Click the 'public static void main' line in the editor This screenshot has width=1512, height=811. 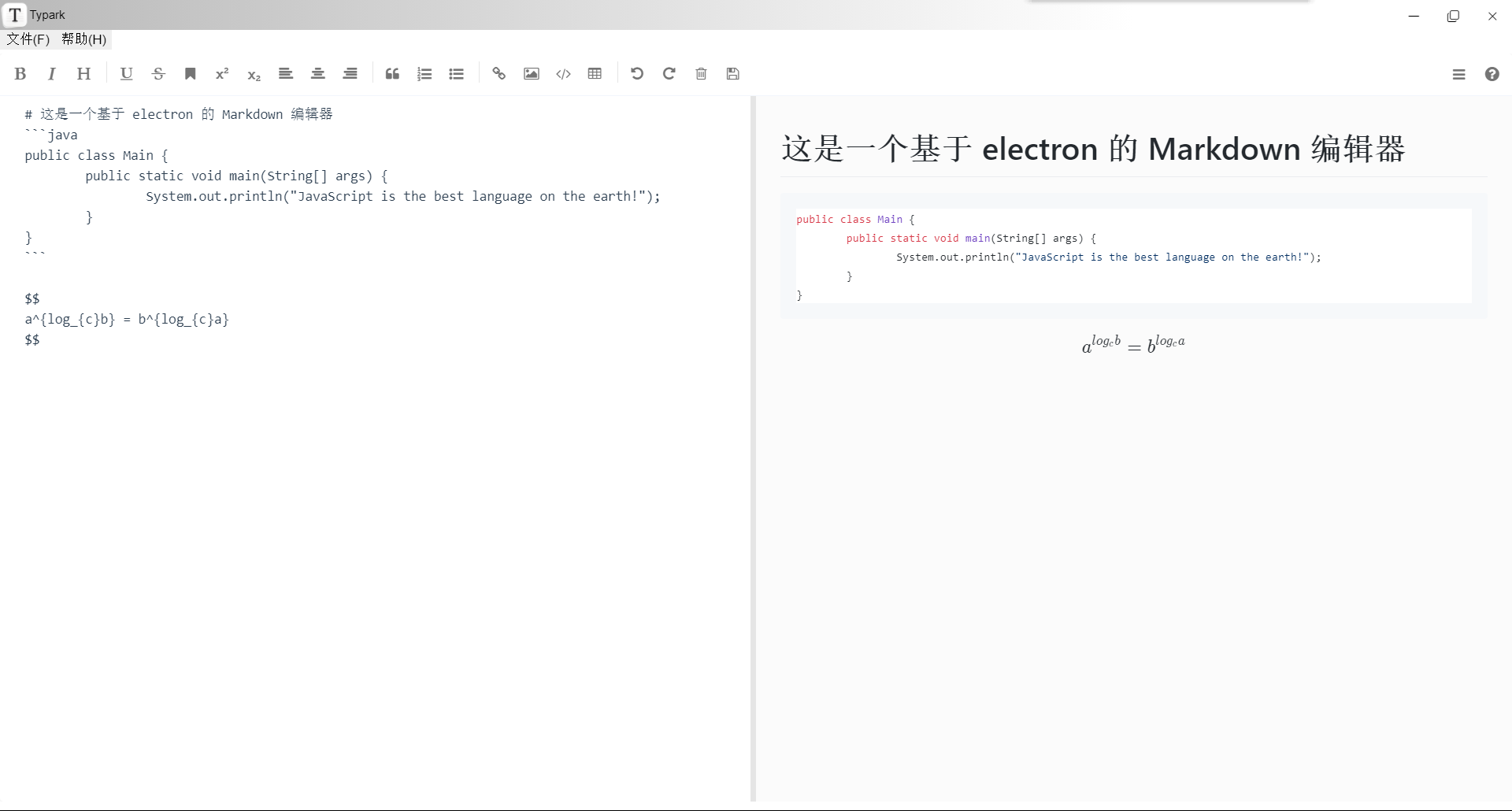pyautogui.click(x=236, y=176)
